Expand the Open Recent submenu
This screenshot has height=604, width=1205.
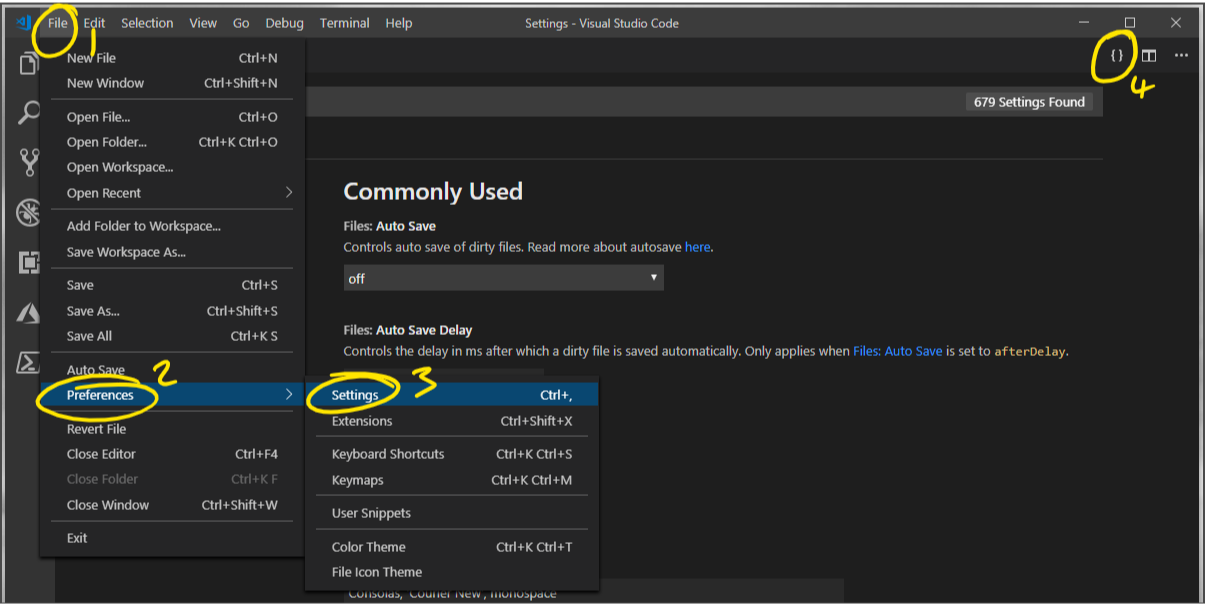(172, 193)
